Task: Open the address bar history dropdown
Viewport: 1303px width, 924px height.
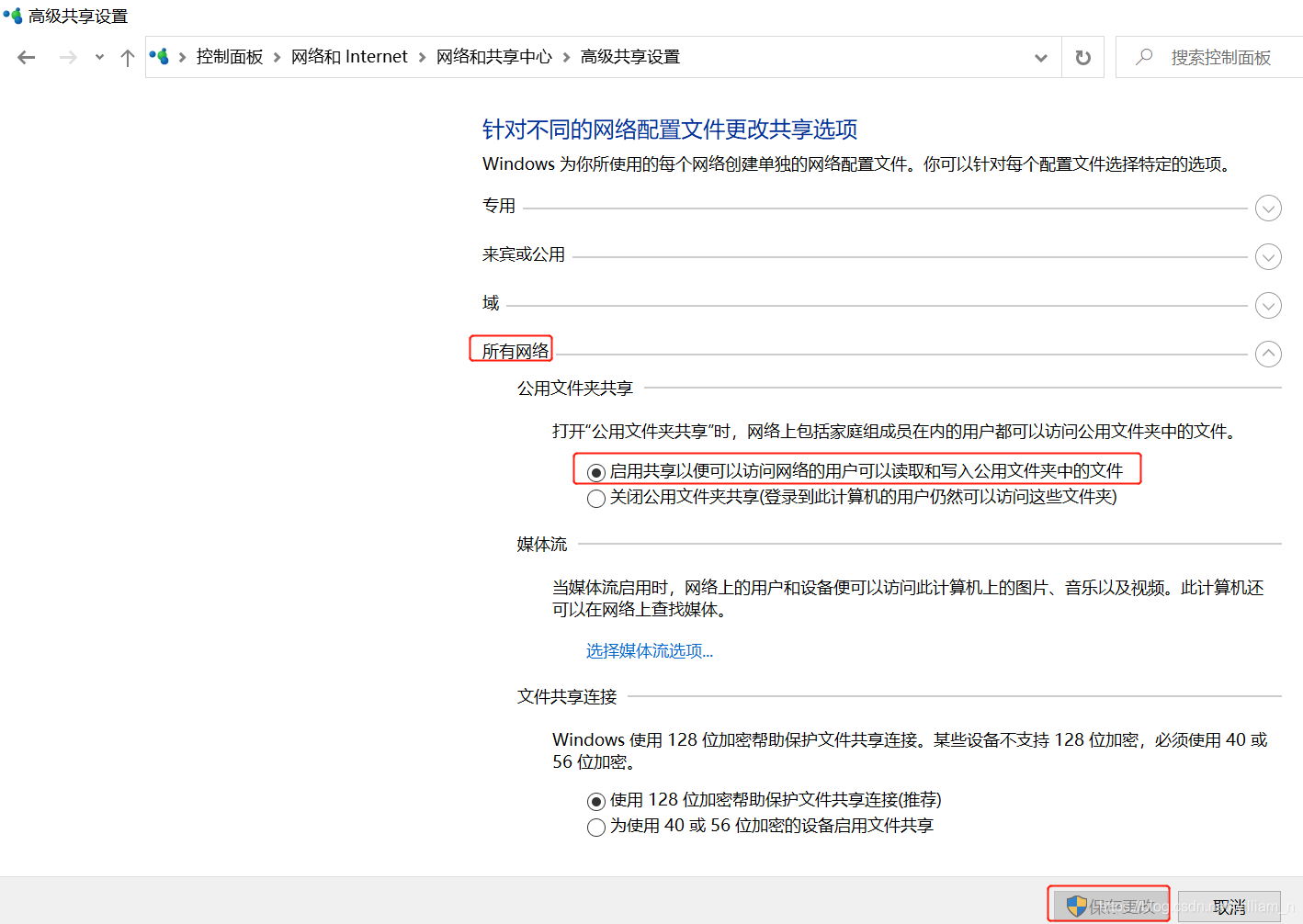Action: tap(1041, 58)
